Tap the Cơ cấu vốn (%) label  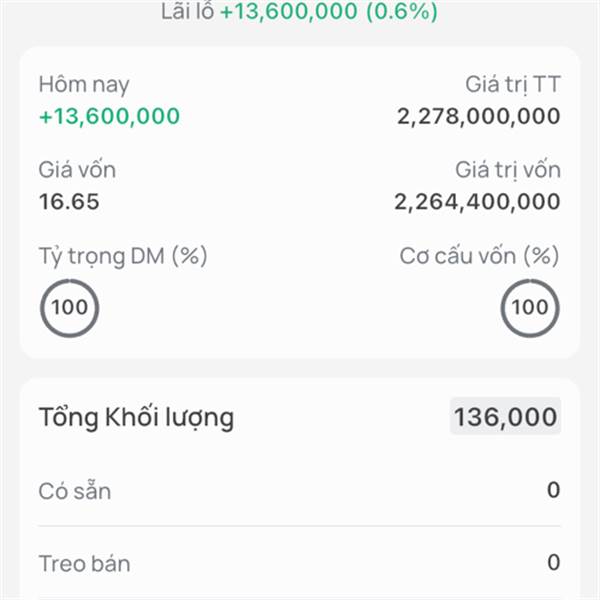pos(479,256)
